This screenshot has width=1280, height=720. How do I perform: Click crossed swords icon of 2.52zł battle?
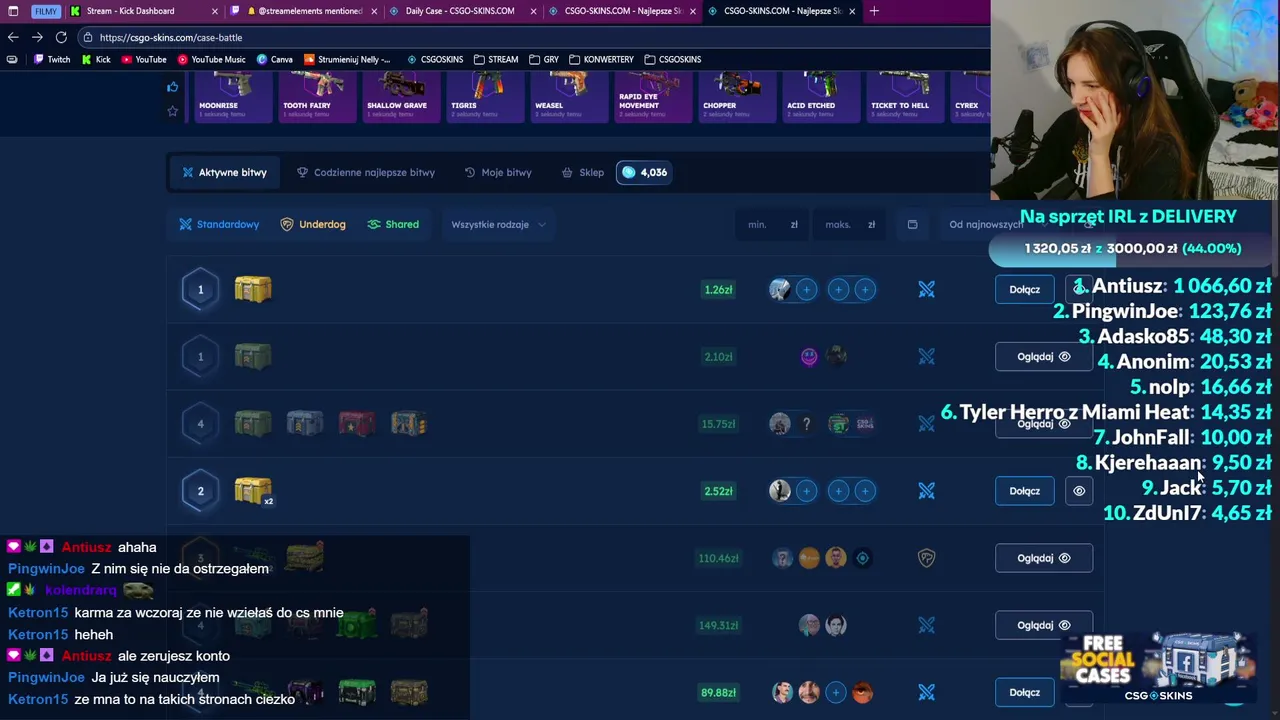coord(927,491)
